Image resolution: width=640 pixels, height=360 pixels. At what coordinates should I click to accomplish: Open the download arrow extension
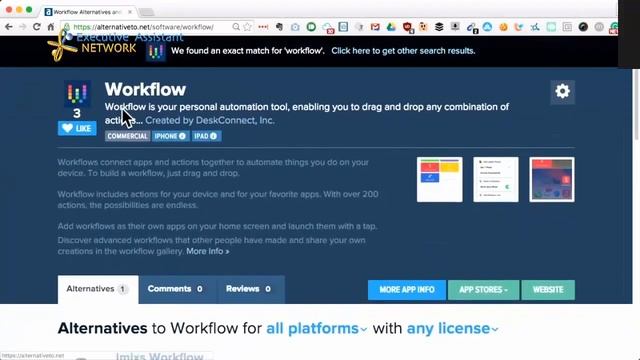click(455, 27)
